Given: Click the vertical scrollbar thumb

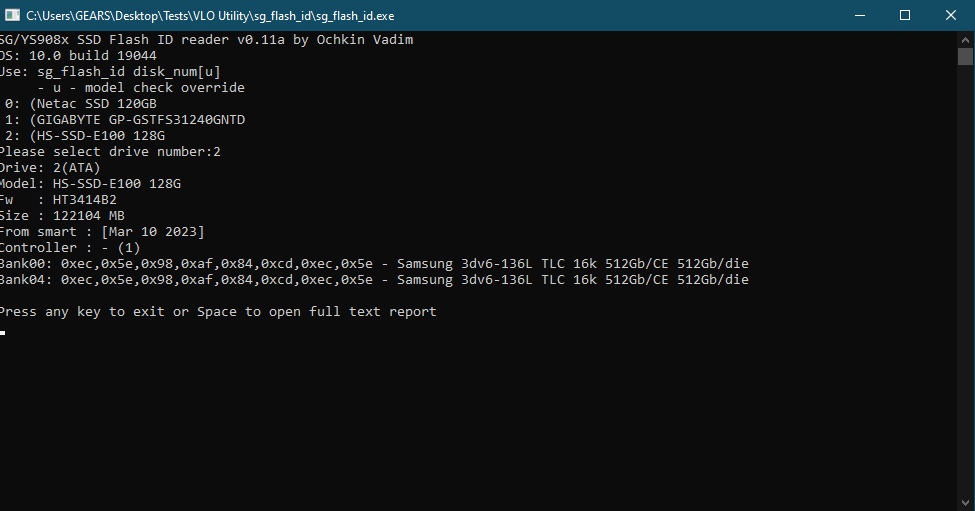Looking at the screenshot, I should pyautogui.click(x=966, y=56).
